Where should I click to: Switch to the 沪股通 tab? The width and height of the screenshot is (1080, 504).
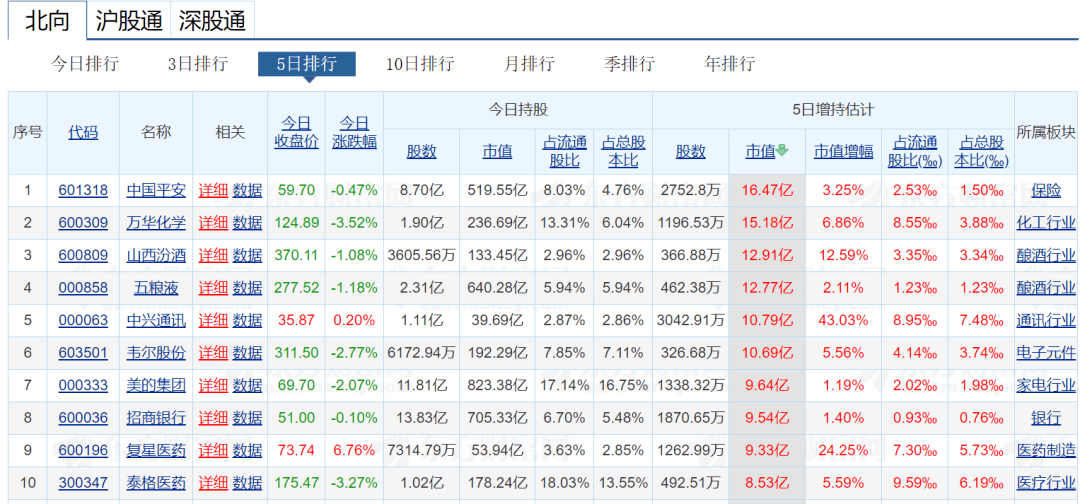click(x=129, y=21)
